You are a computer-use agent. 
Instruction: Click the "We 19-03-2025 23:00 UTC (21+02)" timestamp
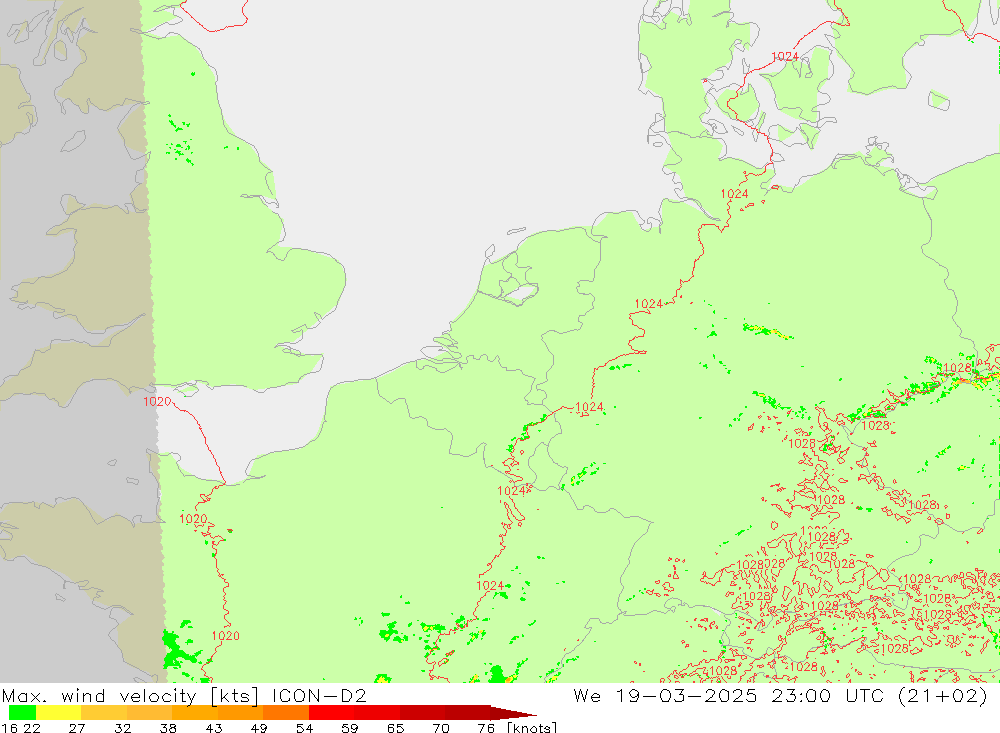click(780, 695)
